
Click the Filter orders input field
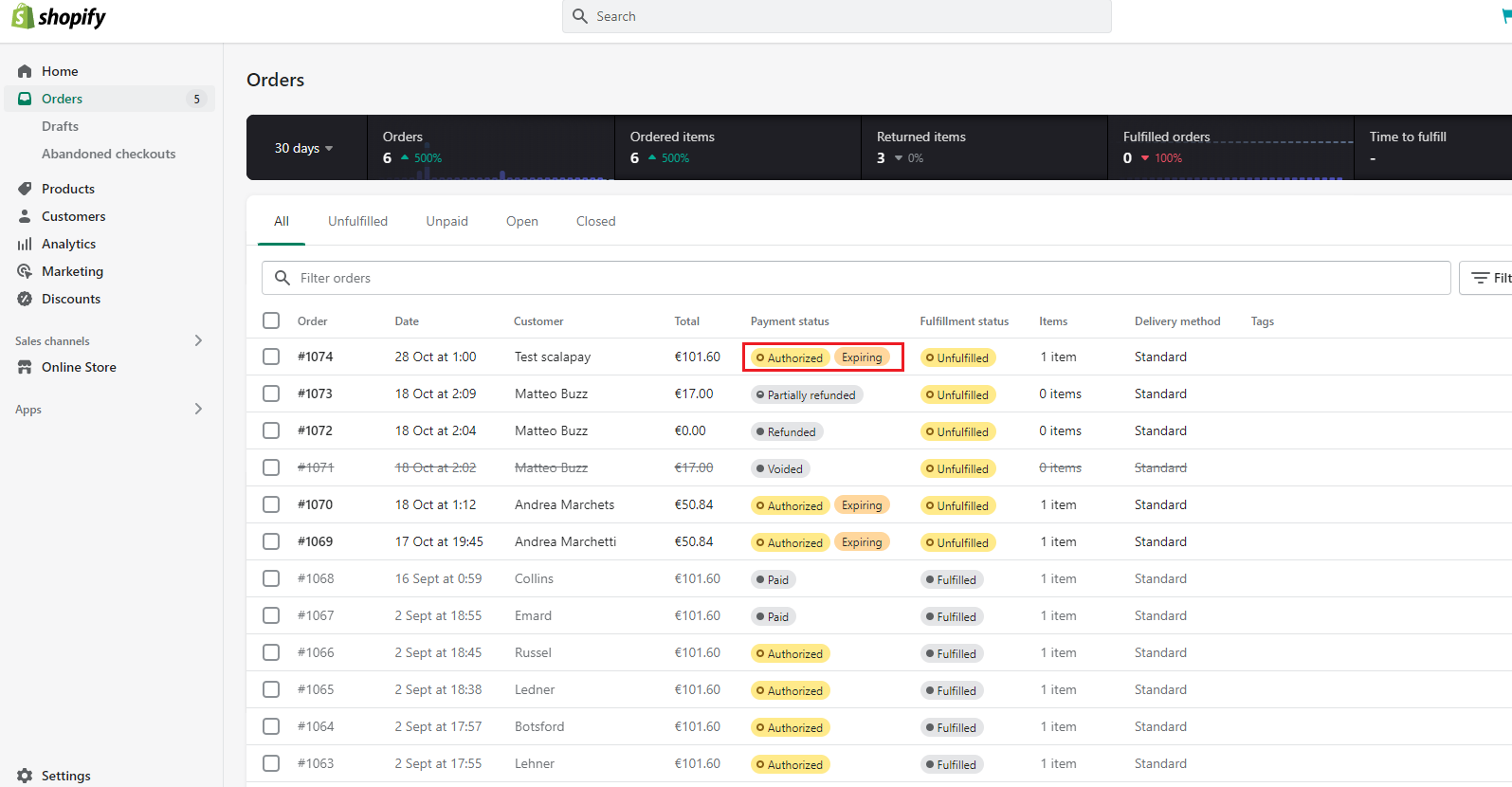point(856,278)
